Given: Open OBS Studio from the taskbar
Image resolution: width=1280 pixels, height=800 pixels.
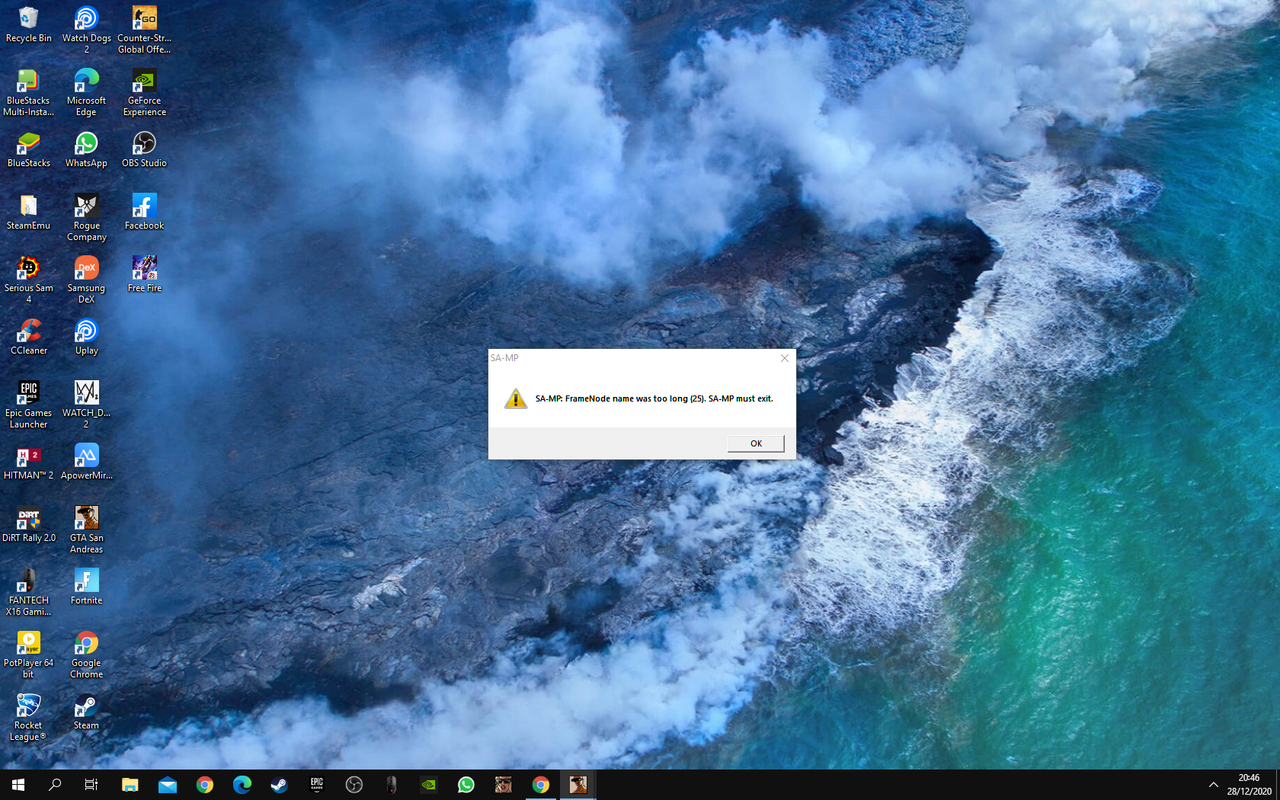Looking at the screenshot, I should pos(354,785).
